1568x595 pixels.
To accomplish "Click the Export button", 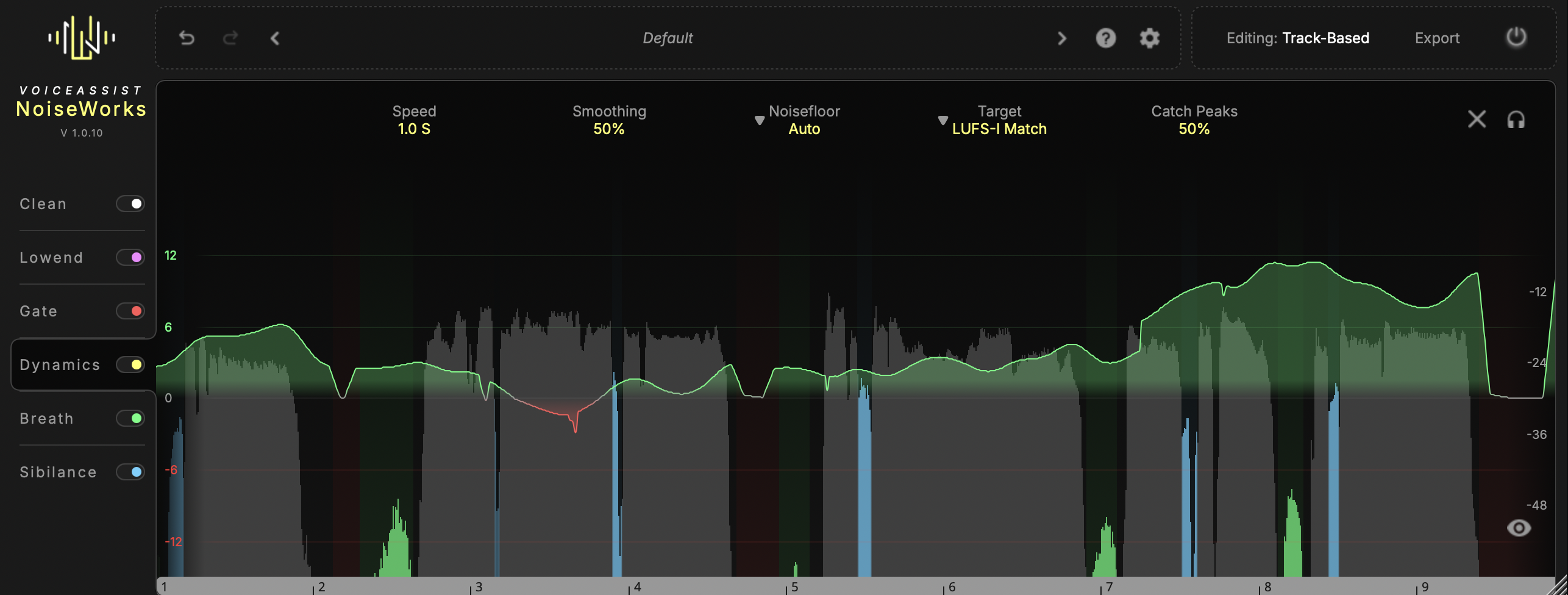I will (1437, 38).
